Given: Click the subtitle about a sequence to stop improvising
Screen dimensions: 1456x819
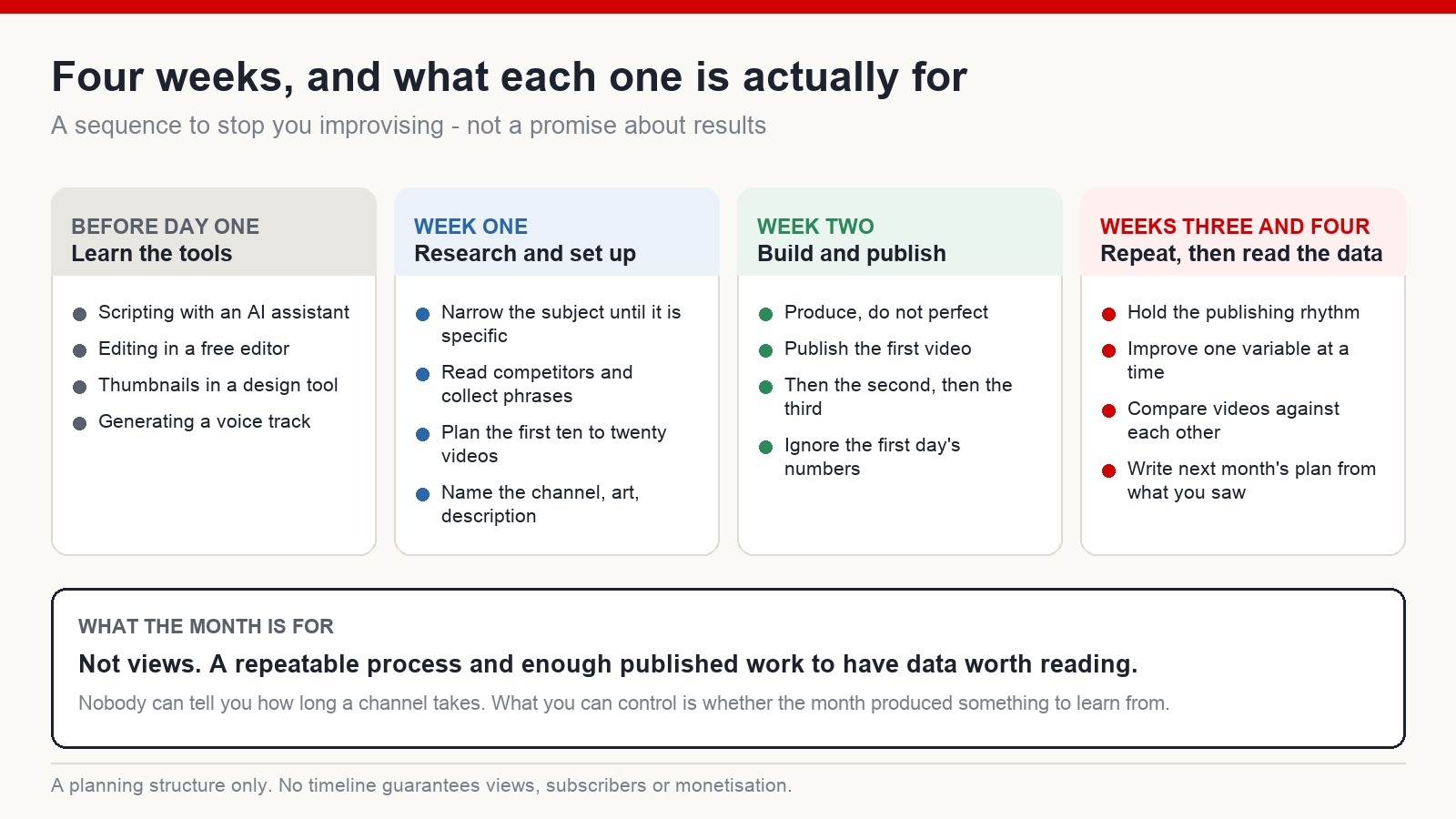Looking at the screenshot, I should tap(409, 126).
